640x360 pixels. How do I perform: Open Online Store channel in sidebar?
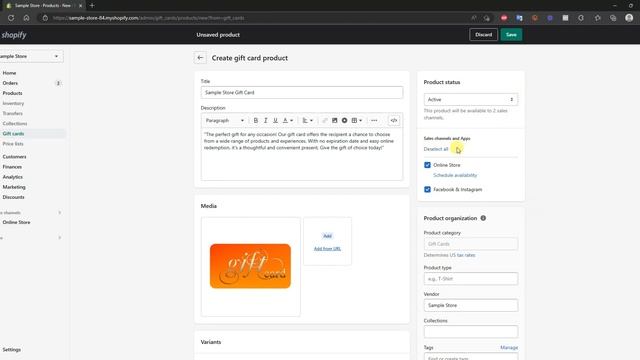[16, 222]
